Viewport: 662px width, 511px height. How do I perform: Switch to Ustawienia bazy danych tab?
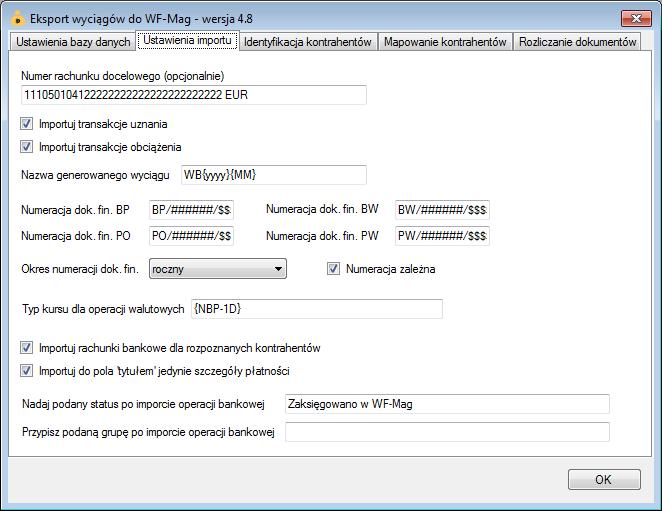[x=73, y=42]
